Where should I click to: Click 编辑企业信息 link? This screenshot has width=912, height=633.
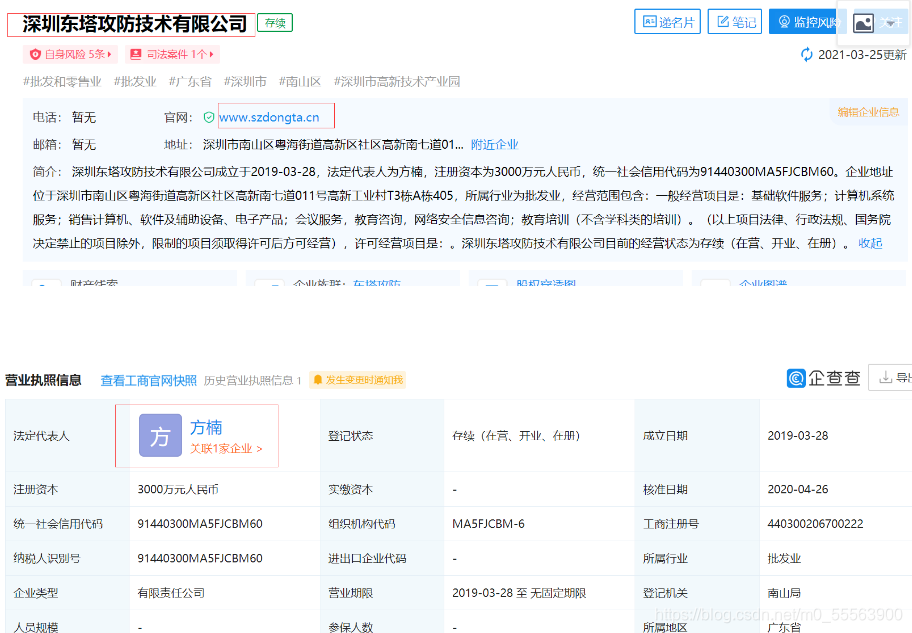pos(868,112)
